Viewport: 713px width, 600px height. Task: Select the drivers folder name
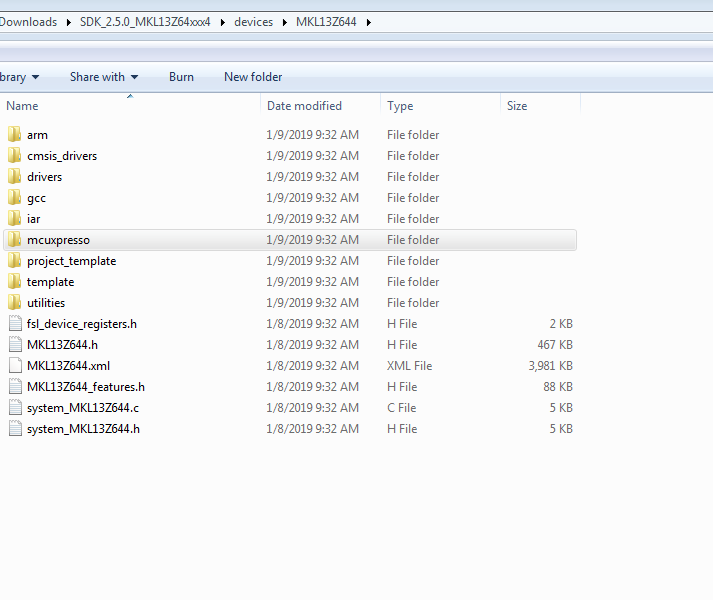[x=44, y=177]
